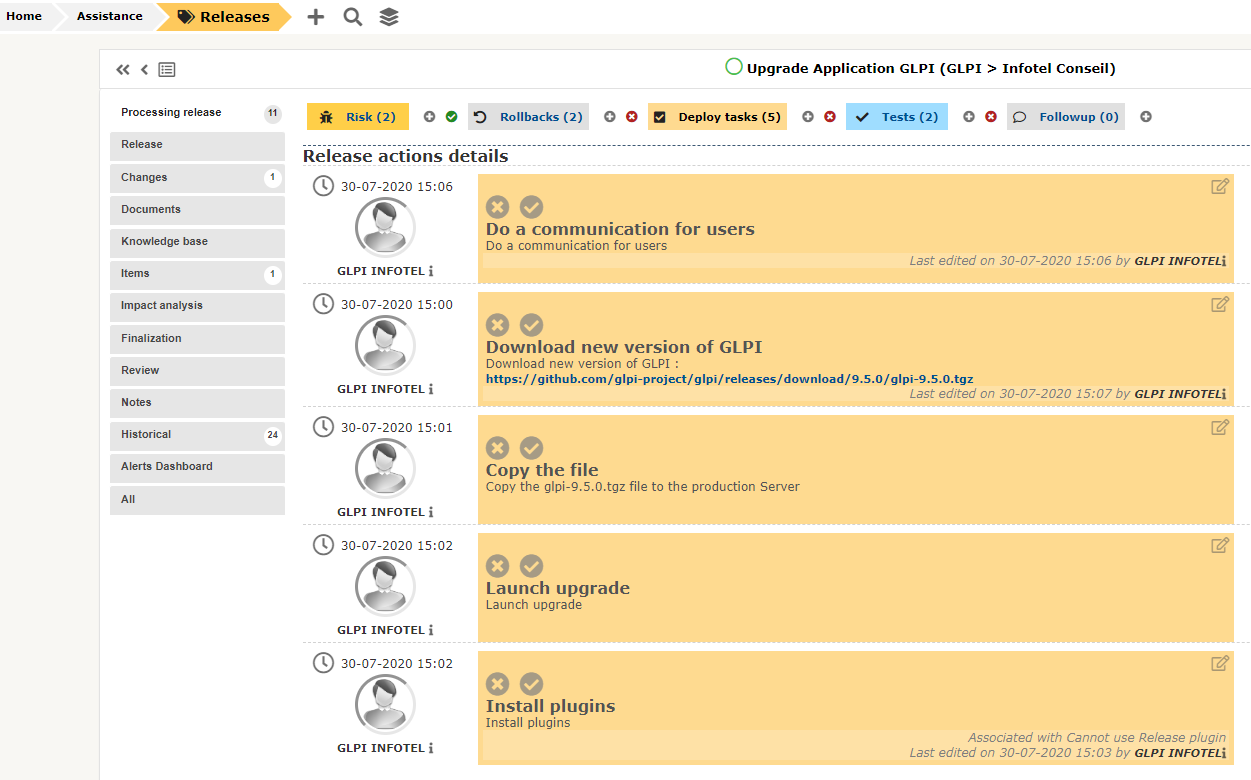Mark 'Install plugins' as failed

click(497, 684)
